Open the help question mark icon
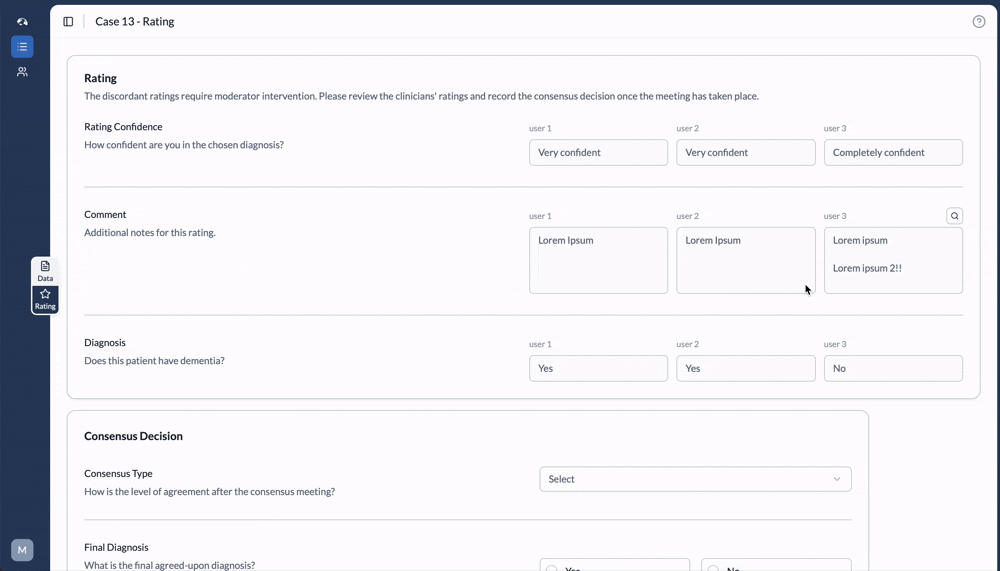Image resolution: width=1000 pixels, height=571 pixels. 979,22
